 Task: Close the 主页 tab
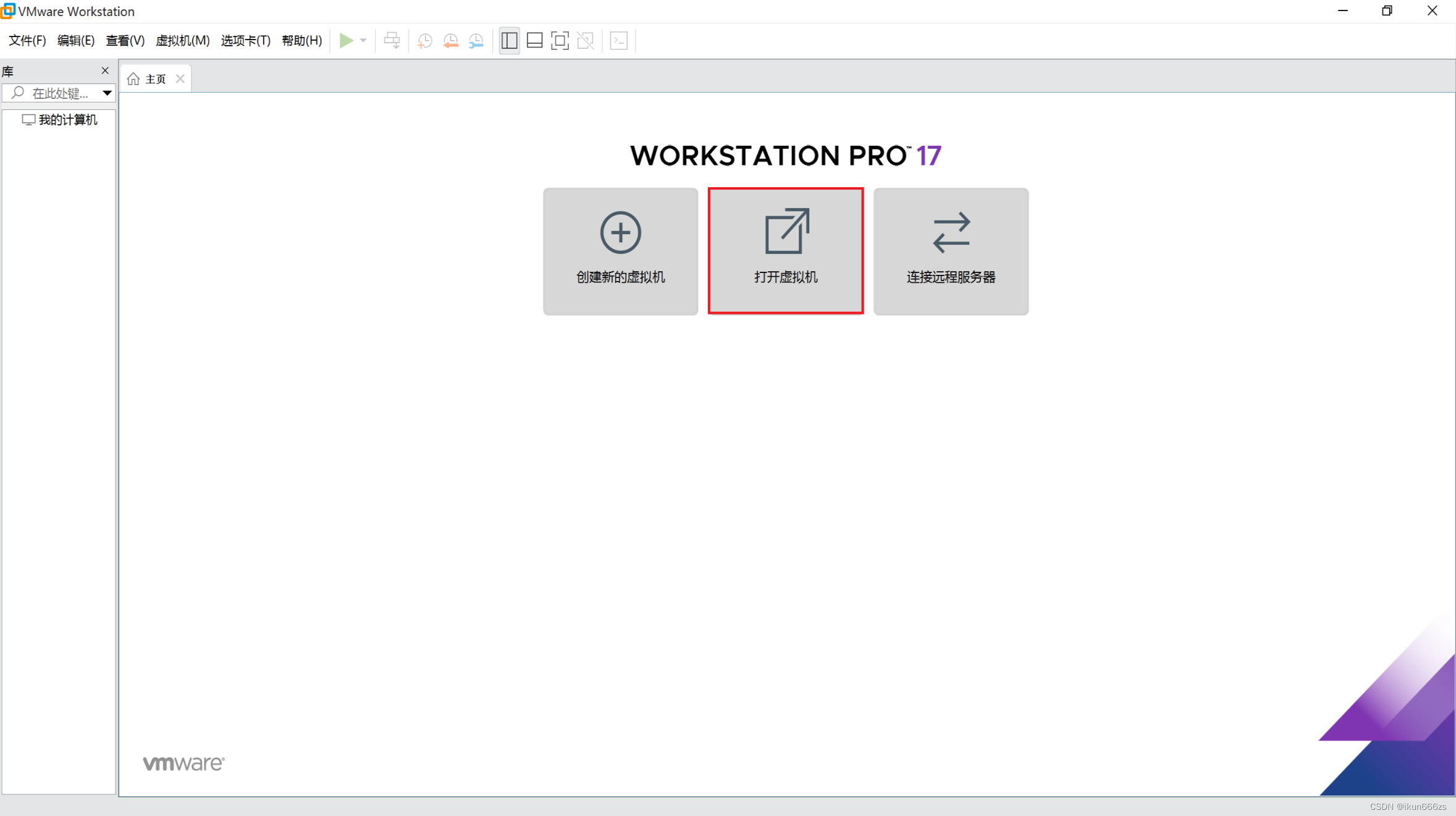coord(180,79)
